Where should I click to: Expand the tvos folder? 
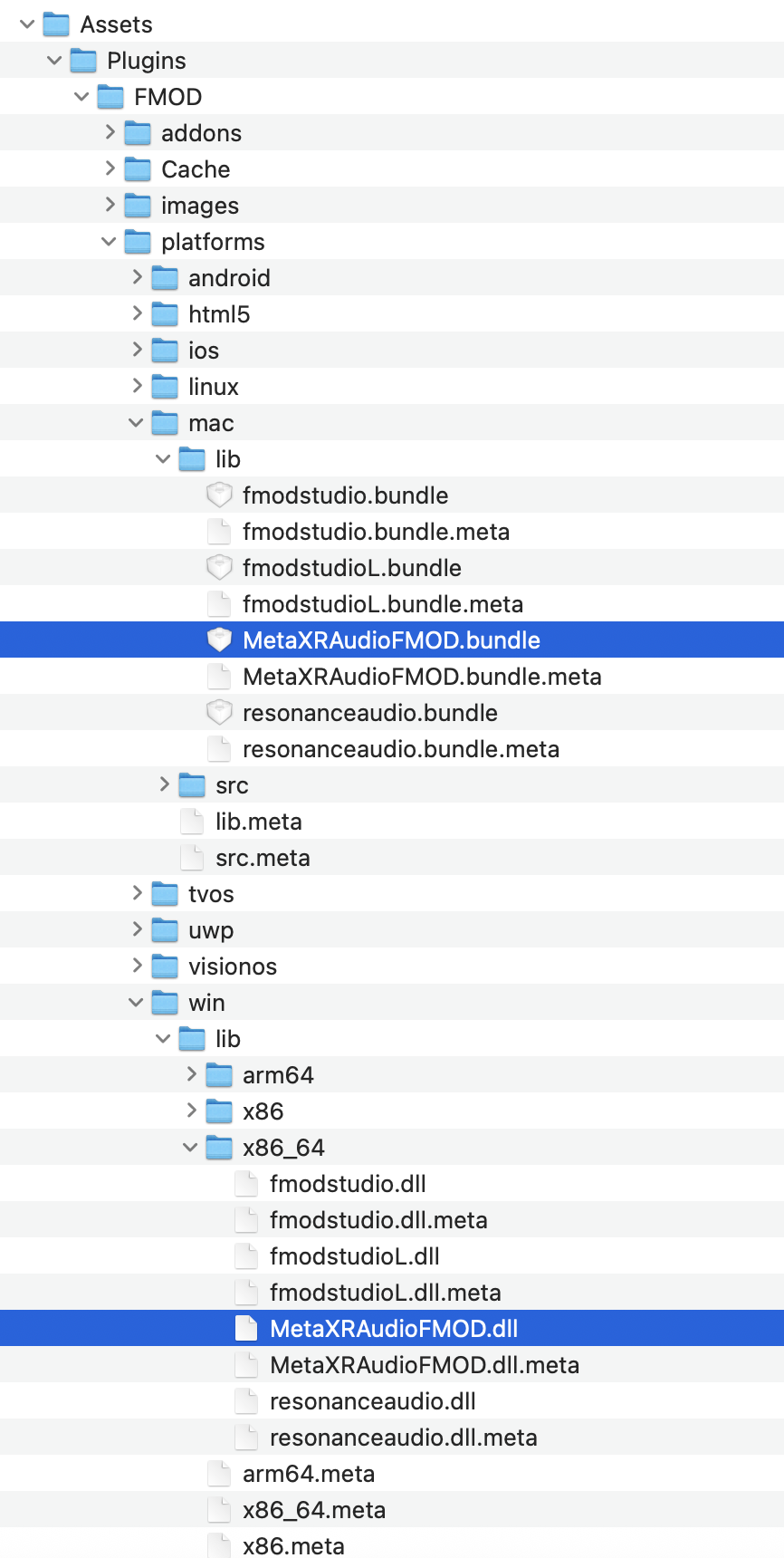[137, 893]
